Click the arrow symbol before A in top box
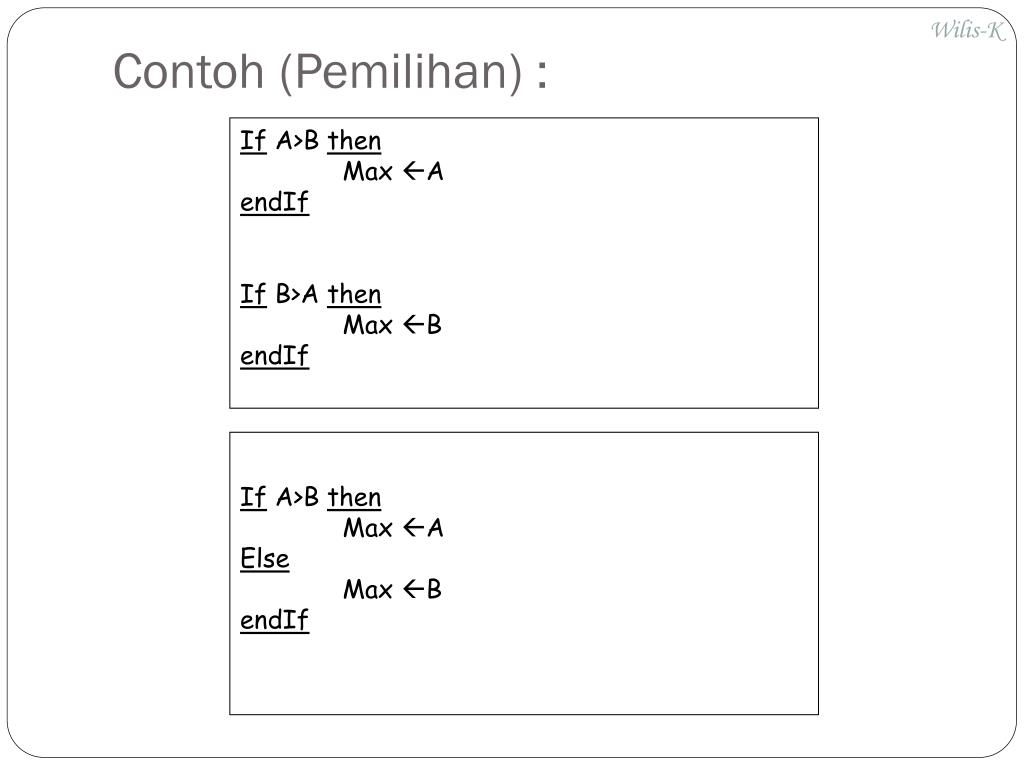 point(413,171)
